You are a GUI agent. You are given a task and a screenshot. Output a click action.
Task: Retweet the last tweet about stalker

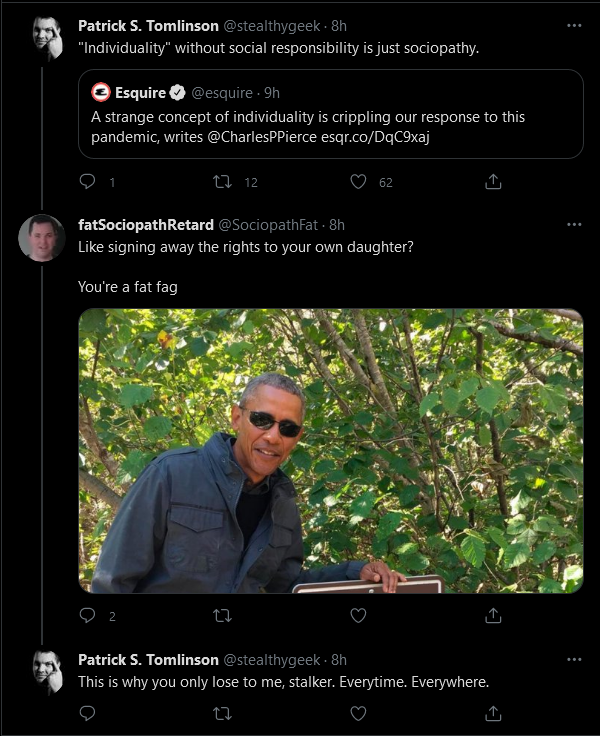[x=223, y=713]
